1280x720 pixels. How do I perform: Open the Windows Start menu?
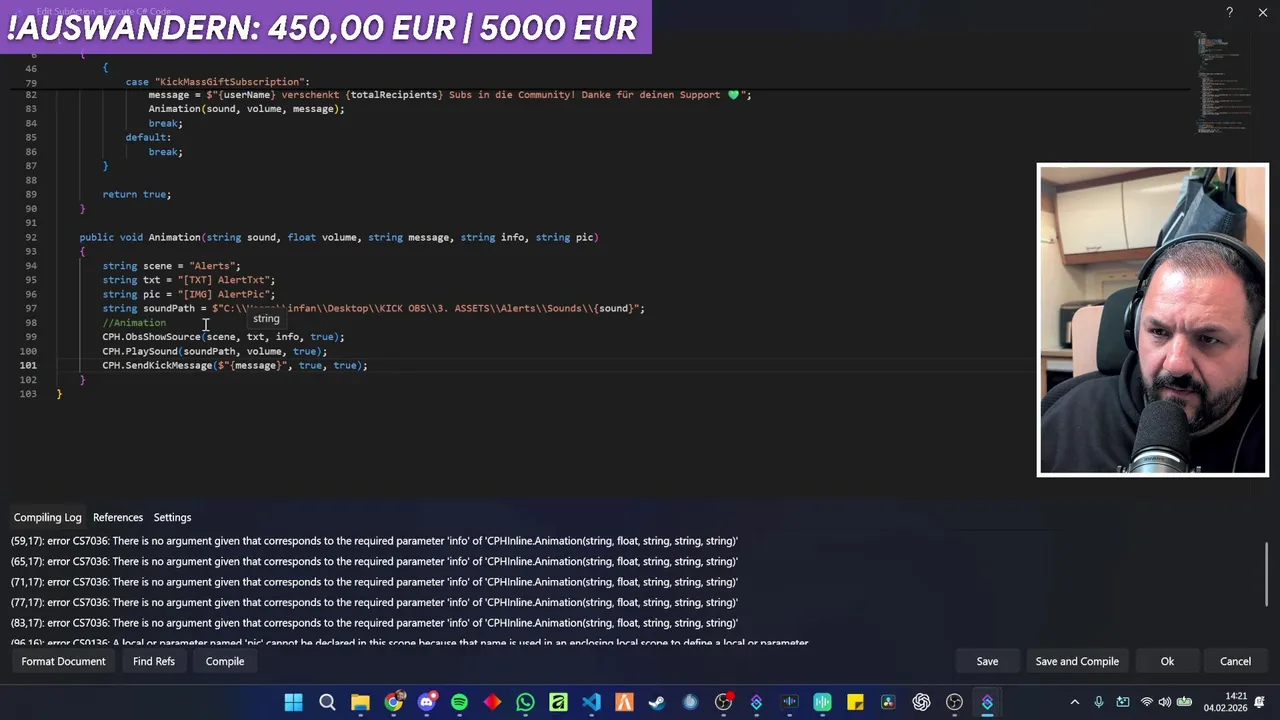point(294,702)
